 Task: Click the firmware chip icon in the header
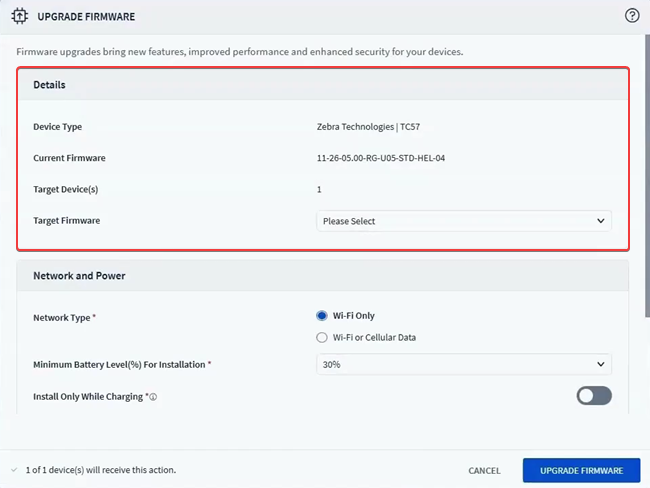pos(19,16)
